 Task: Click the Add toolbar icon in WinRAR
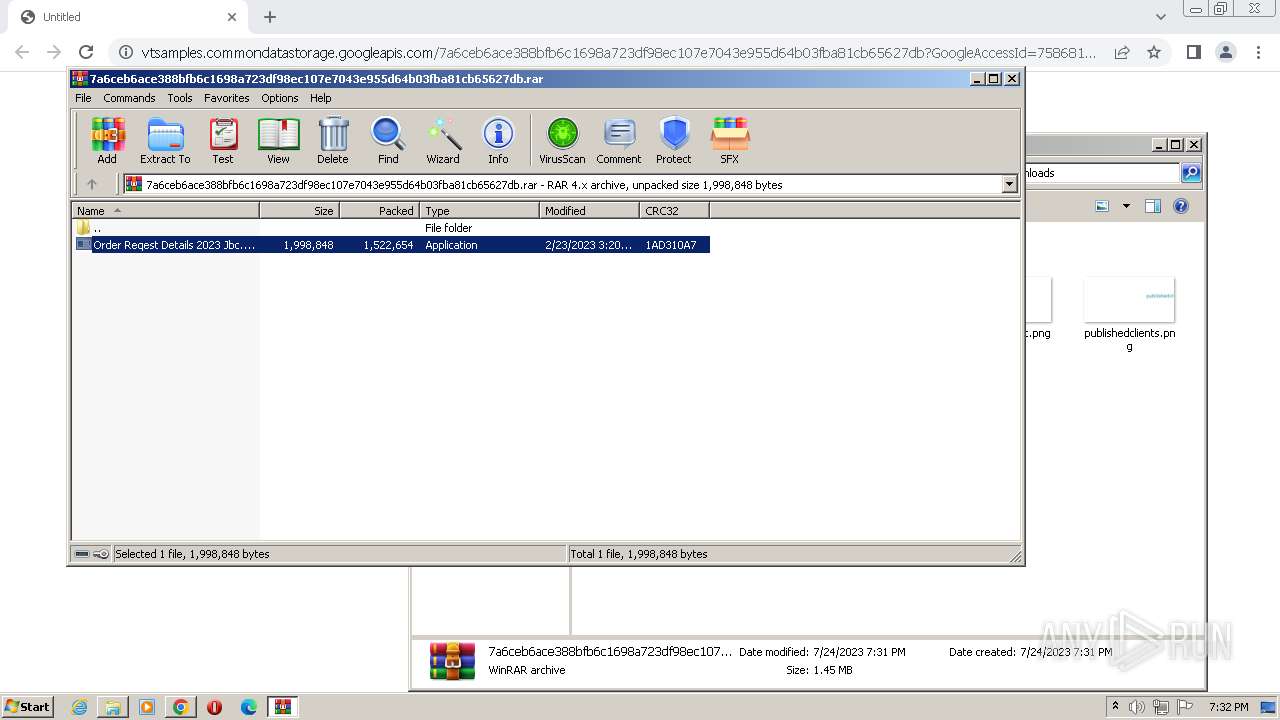(x=107, y=140)
